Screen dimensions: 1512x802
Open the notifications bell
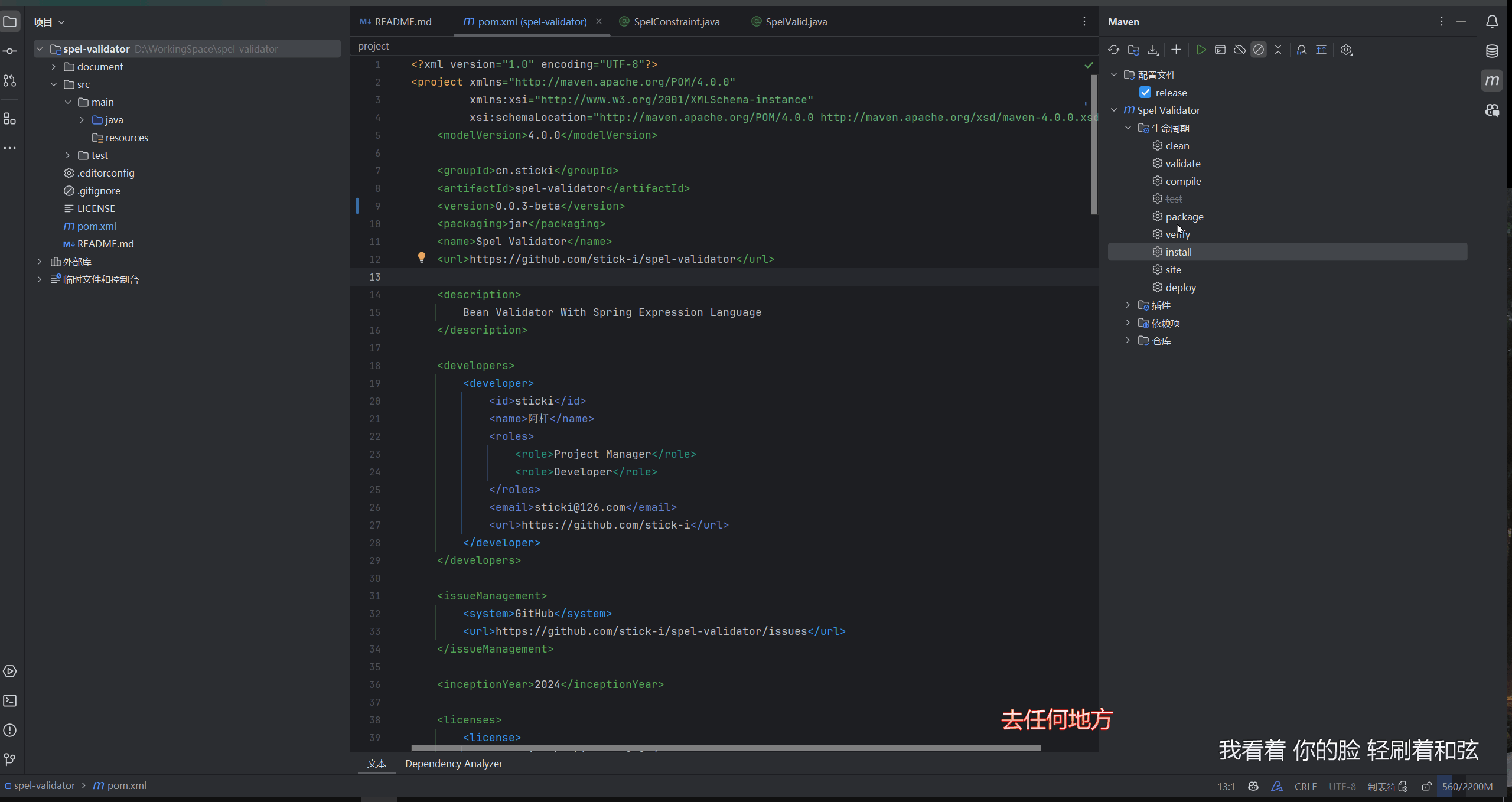click(1492, 22)
